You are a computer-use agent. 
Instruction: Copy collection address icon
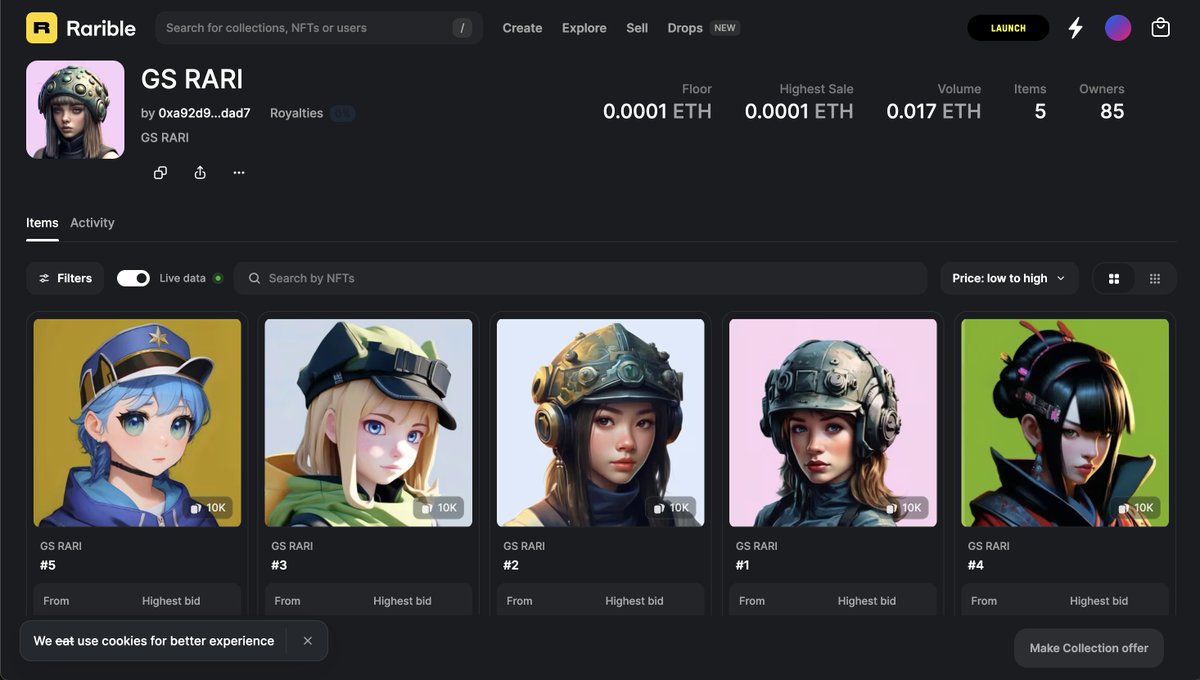[160, 173]
